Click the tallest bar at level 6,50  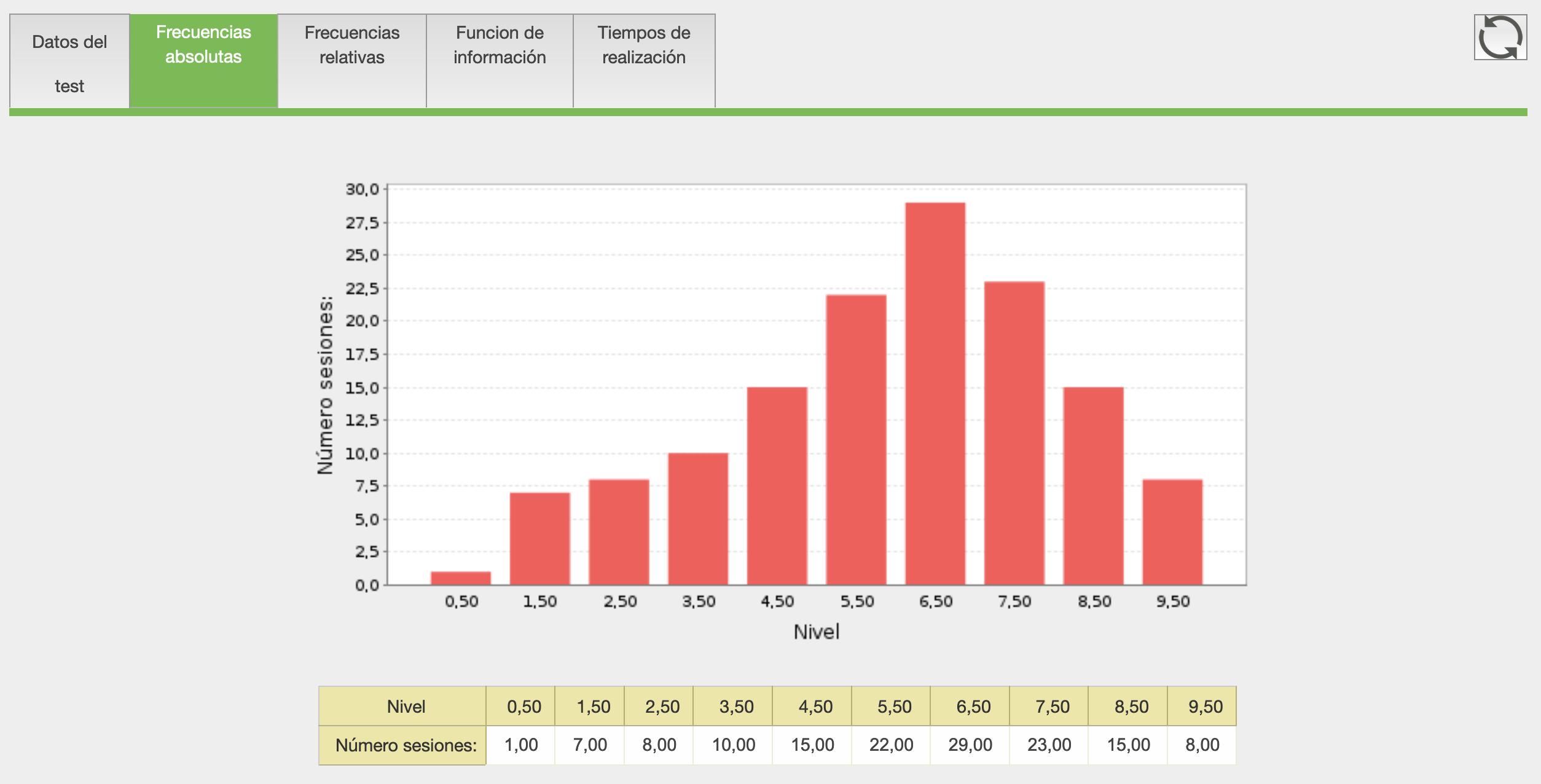point(935,393)
